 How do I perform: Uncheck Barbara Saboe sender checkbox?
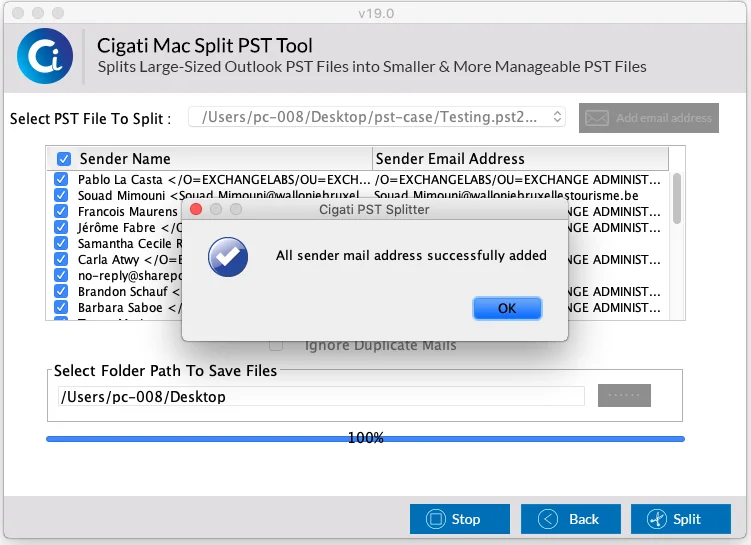tap(61, 307)
